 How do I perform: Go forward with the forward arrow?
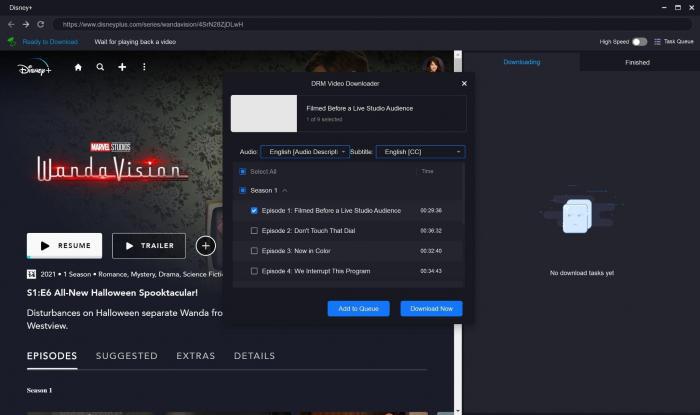[x=26, y=25]
